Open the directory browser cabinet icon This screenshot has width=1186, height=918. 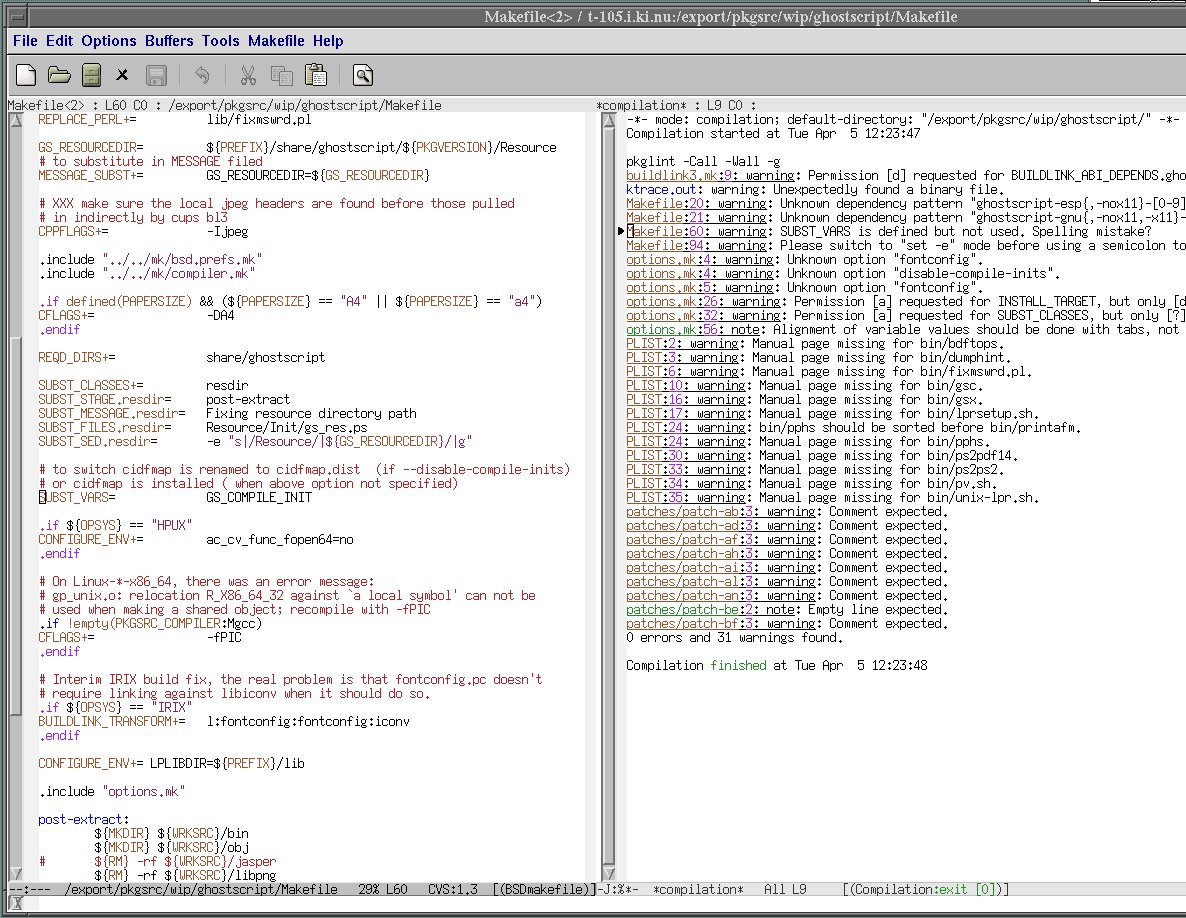click(92, 75)
